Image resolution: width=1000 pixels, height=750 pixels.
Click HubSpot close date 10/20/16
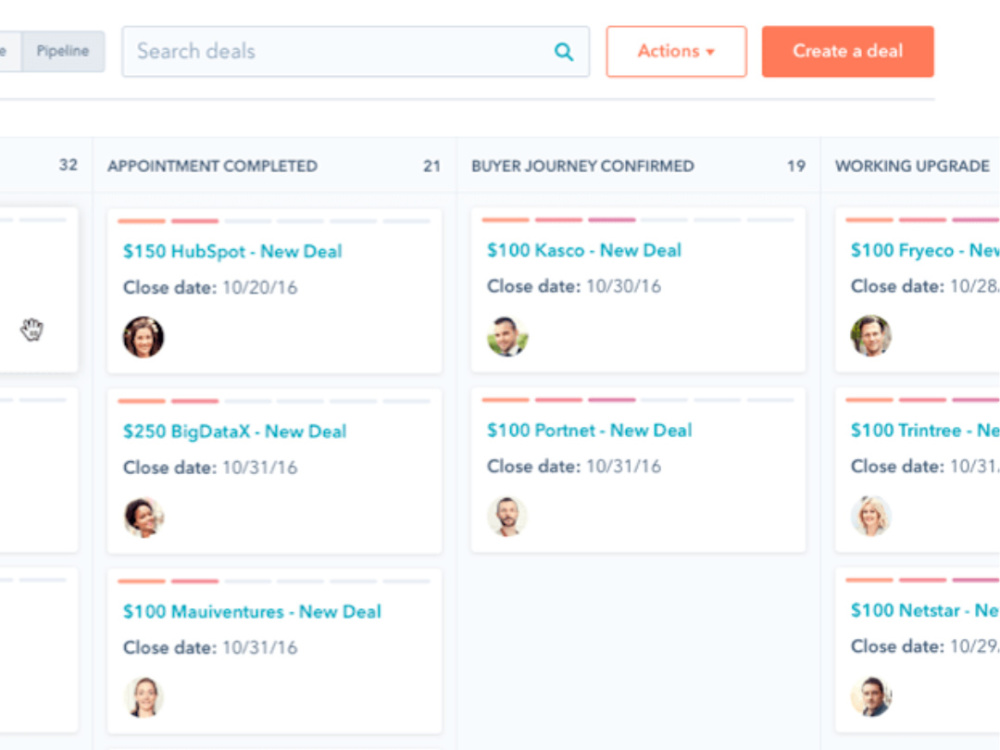coord(260,288)
